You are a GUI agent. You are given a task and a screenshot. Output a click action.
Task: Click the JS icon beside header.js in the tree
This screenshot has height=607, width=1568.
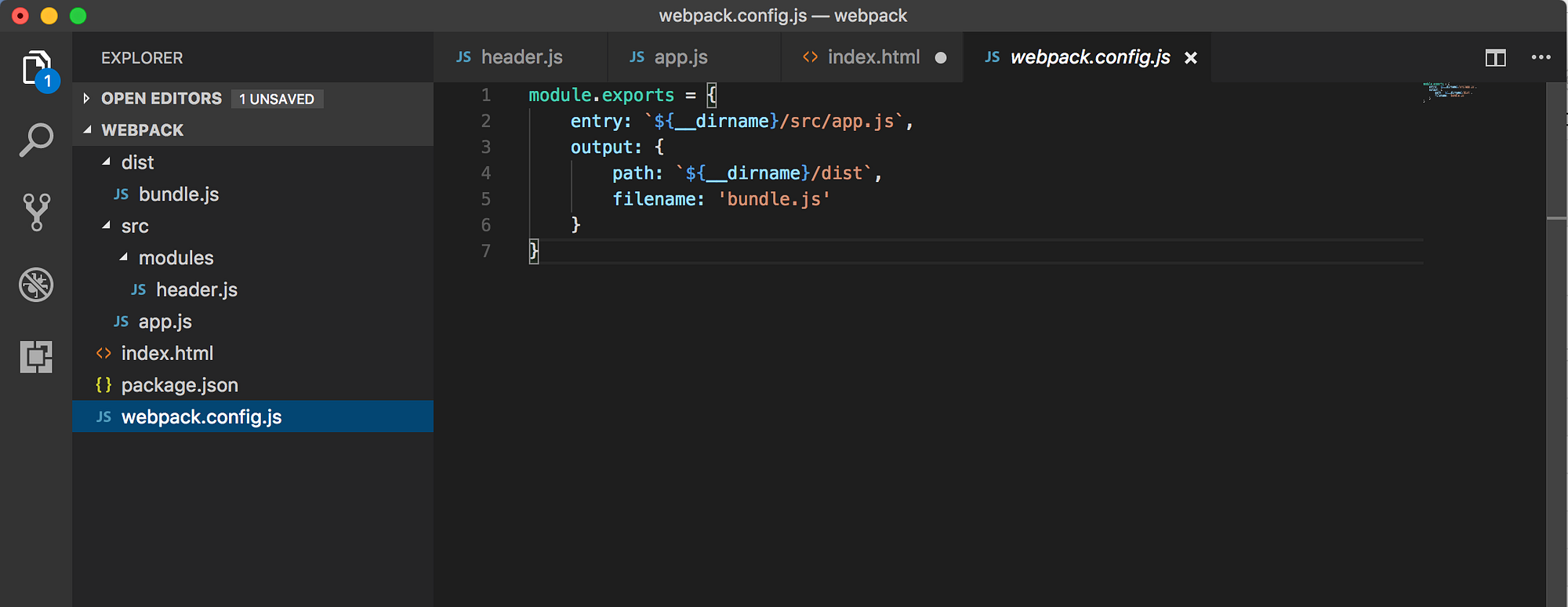coord(138,290)
